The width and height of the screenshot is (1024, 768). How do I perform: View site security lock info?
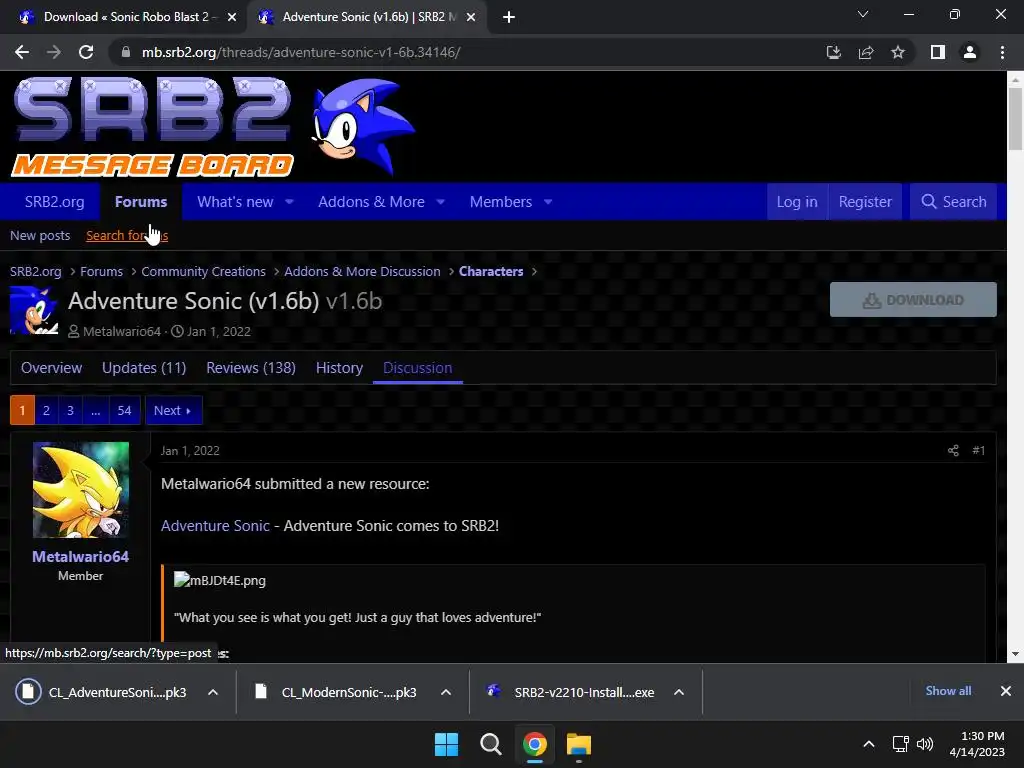click(126, 52)
